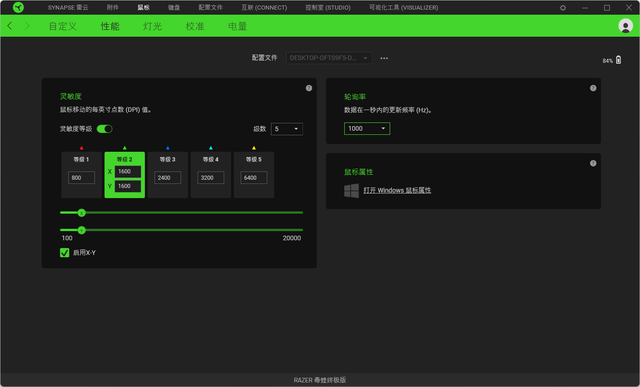The width and height of the screenshot is (640, 387).
Task: Switch to the 键盘 top tab
Action: pyautogui.click(x=174, y=7)
